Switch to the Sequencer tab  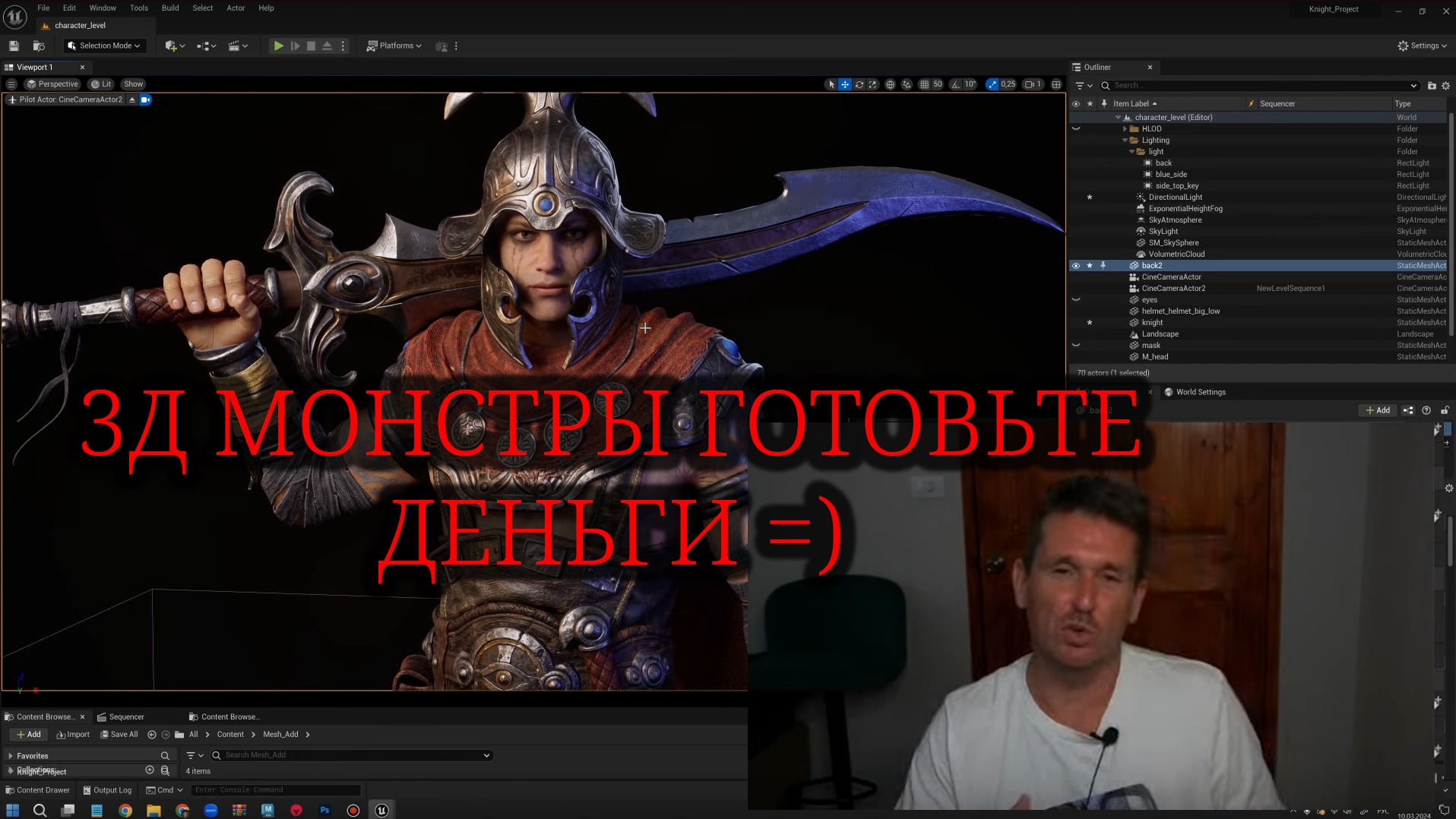click(x=120, y=717)
